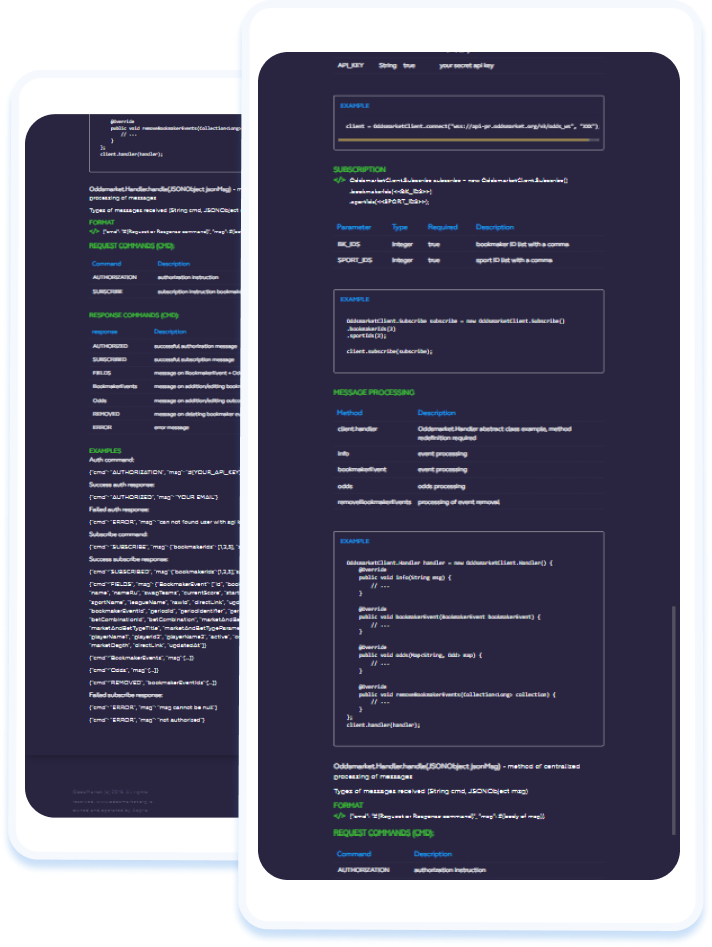This screenshot has height=947, width=712.
Task: Select the AUTHORIZED response row in back tablet
Action: pyautogui.click(x=165, y=346)
